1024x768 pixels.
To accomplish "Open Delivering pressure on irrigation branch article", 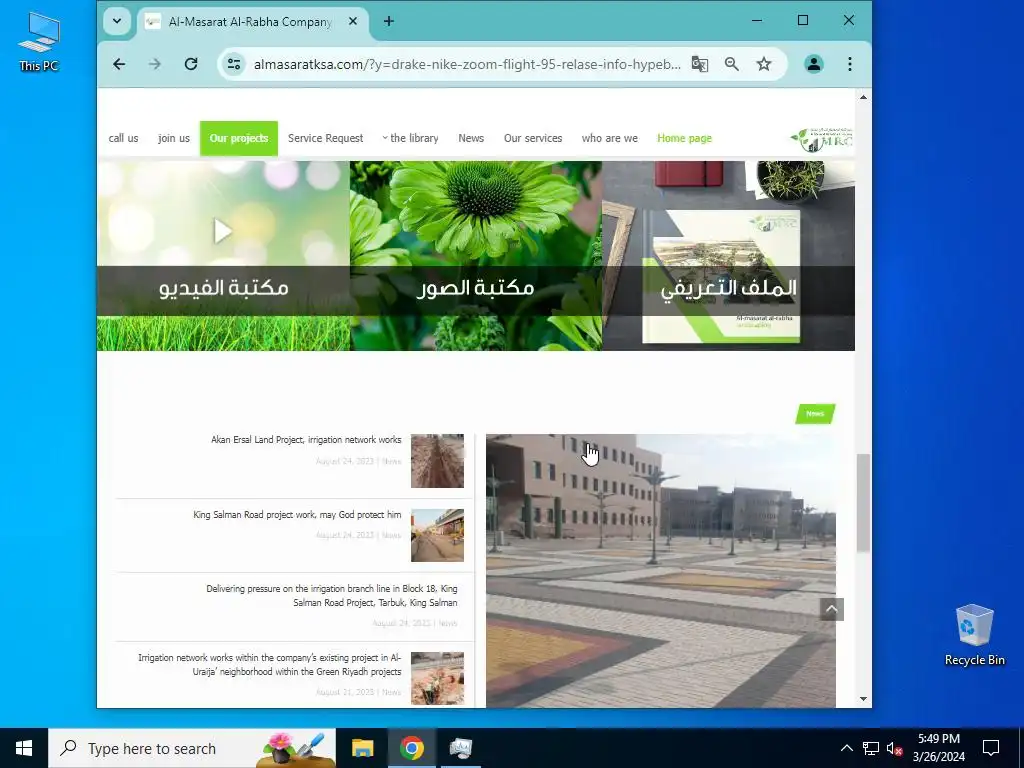I will point(332,596).
